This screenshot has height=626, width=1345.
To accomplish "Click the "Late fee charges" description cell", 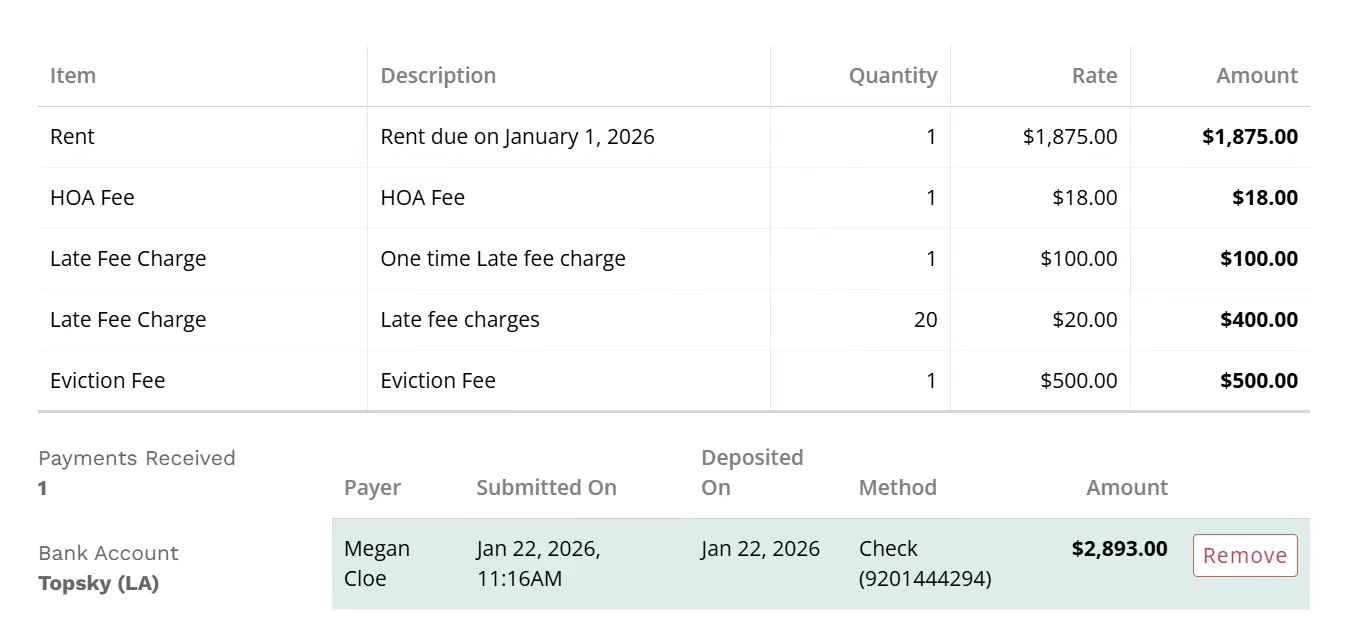I will [460, 320].
